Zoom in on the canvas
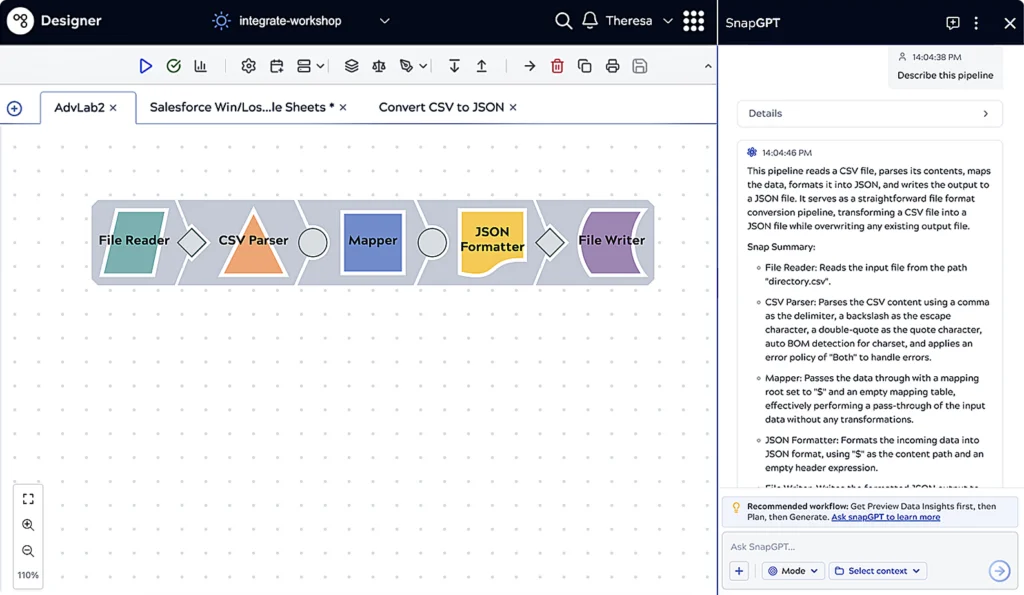 click(28, 525)
